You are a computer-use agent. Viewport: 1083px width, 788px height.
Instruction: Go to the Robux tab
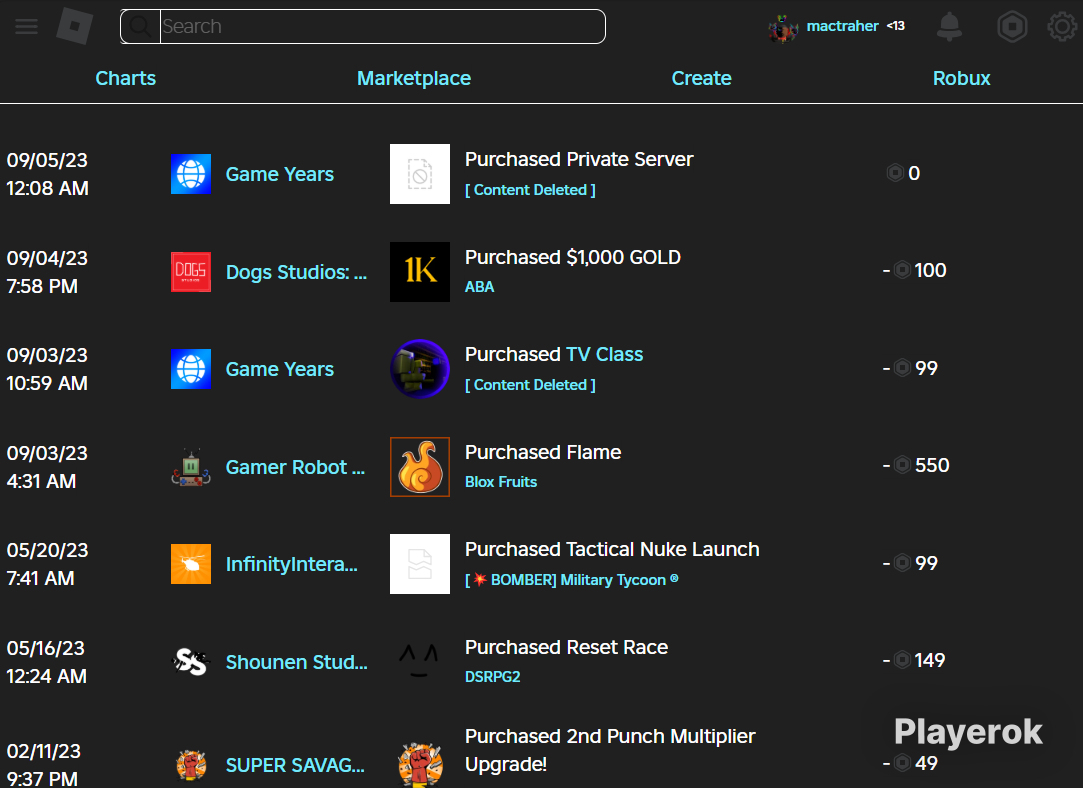pos(961,78)
